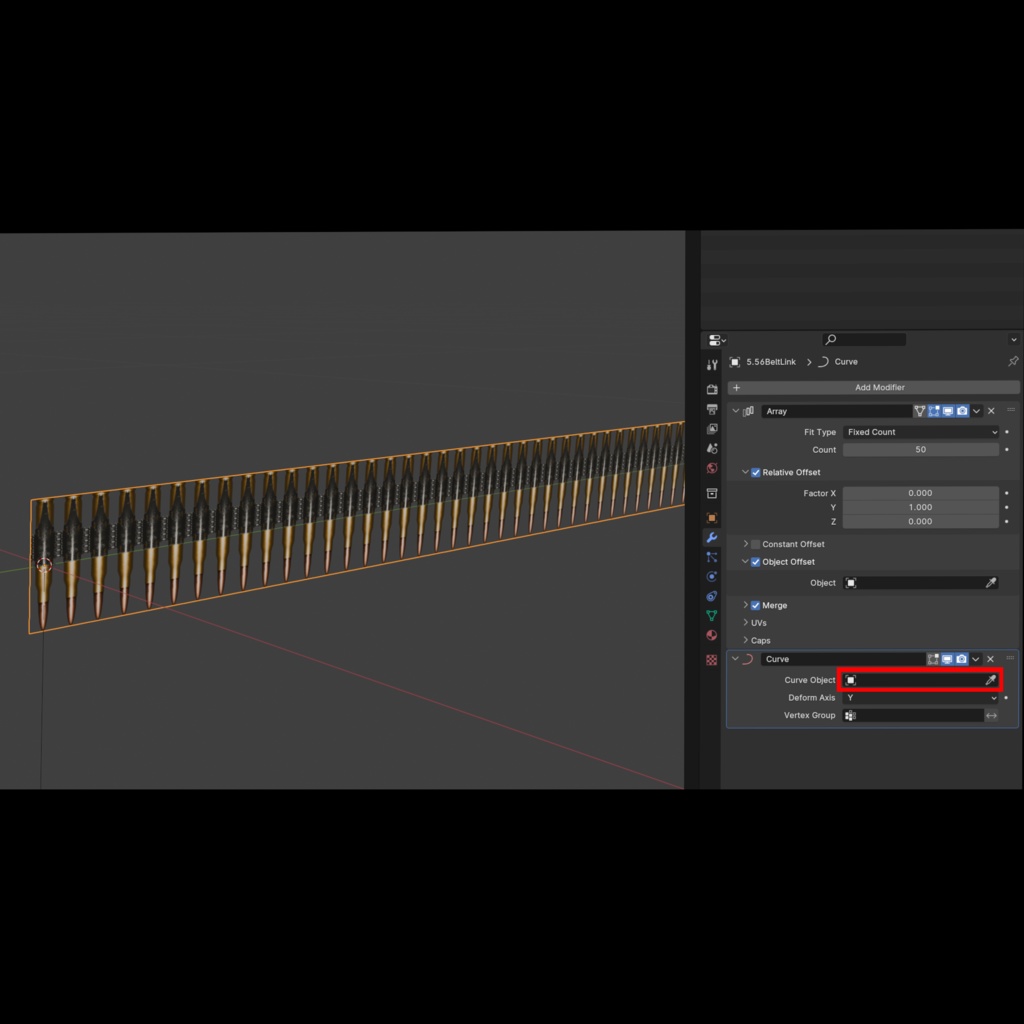
Task: Open the Object properties icon
Action: pyautogui.click(x=712, y=518)
